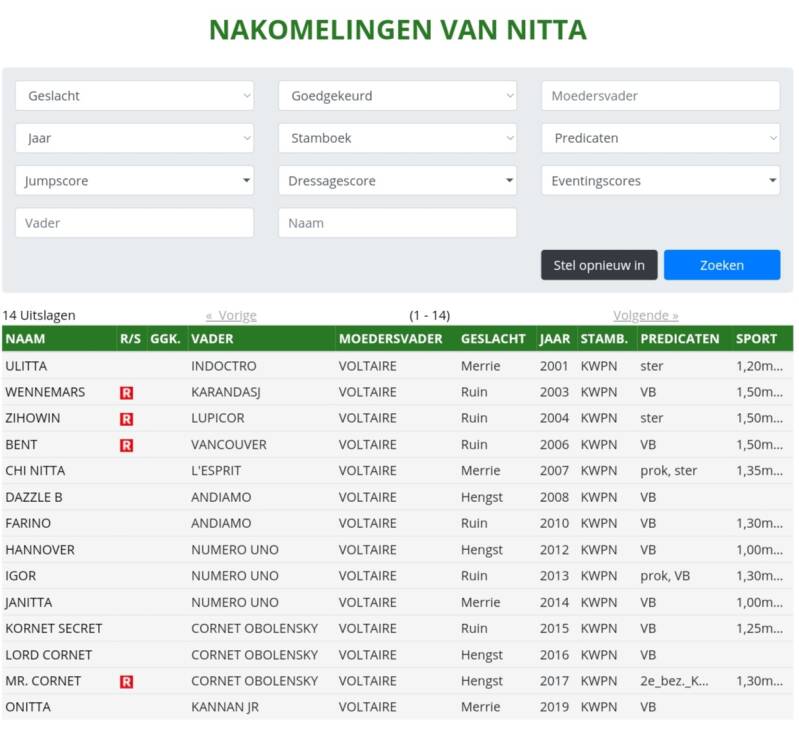Viewport: 799px width, 737px height.
Task: Open the Dressagescore selector
Action: 397,180
